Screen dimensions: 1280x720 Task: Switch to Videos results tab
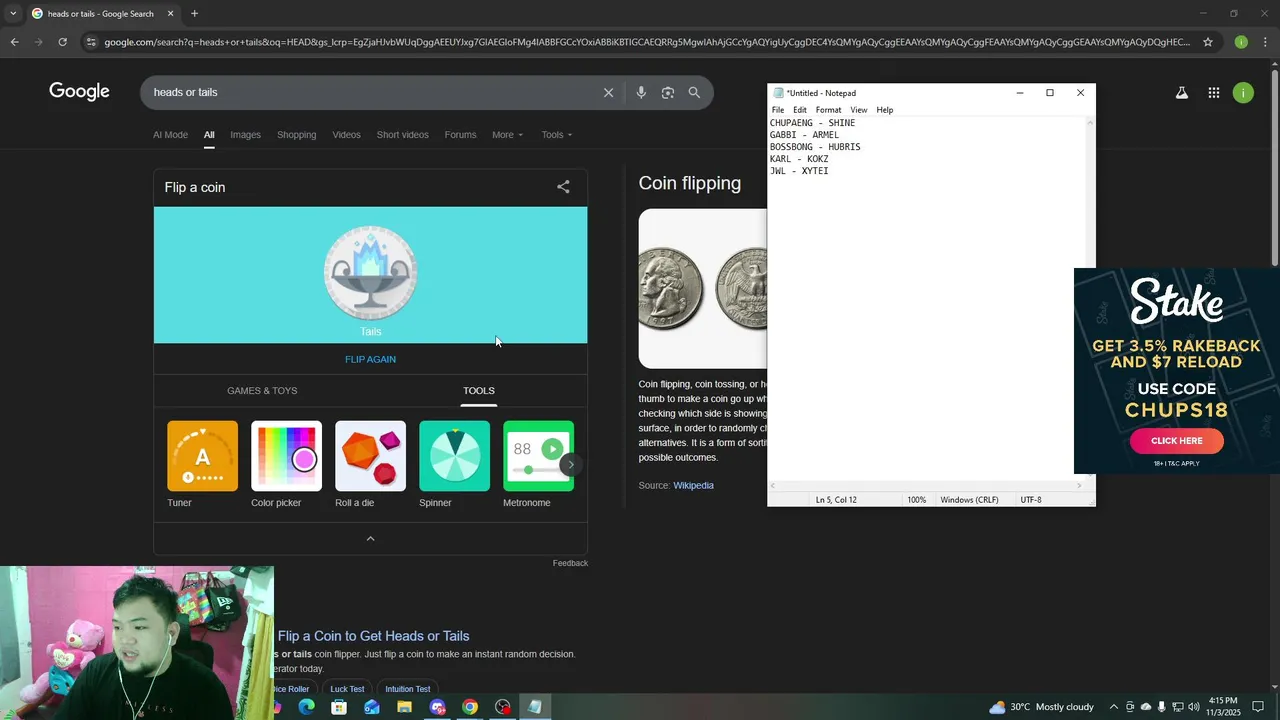point(346,135)
